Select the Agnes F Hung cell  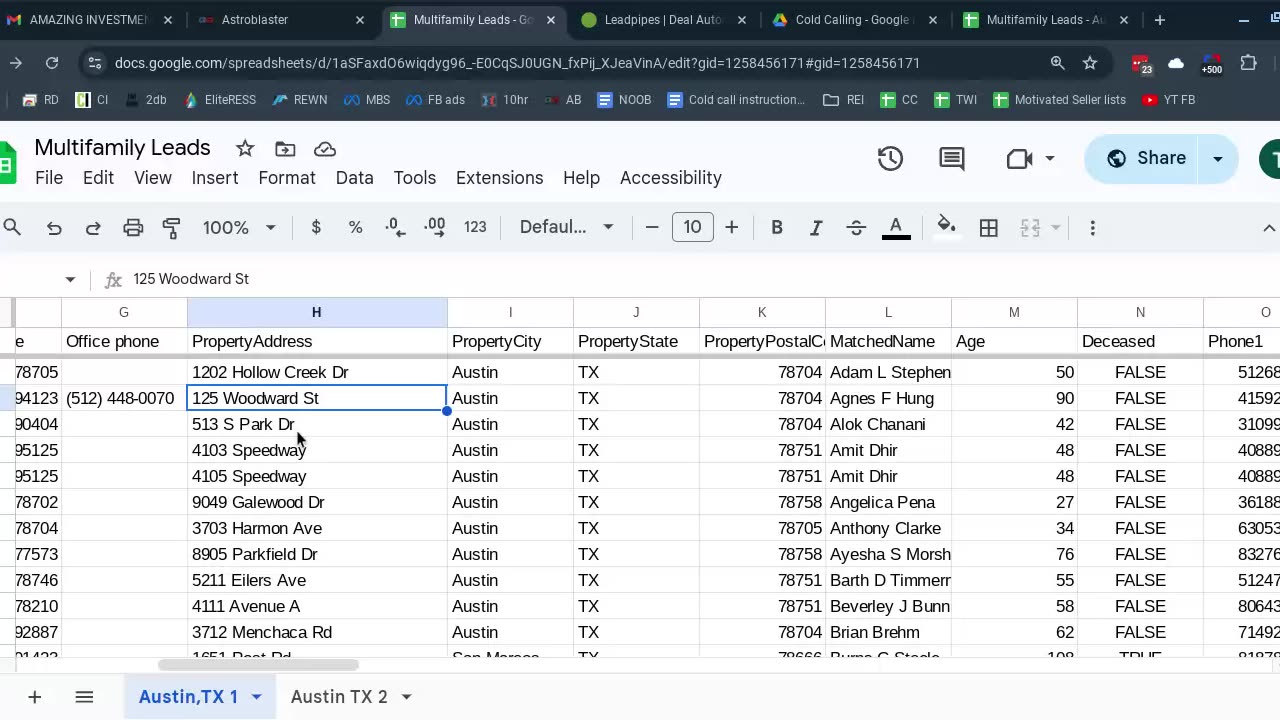888,398
